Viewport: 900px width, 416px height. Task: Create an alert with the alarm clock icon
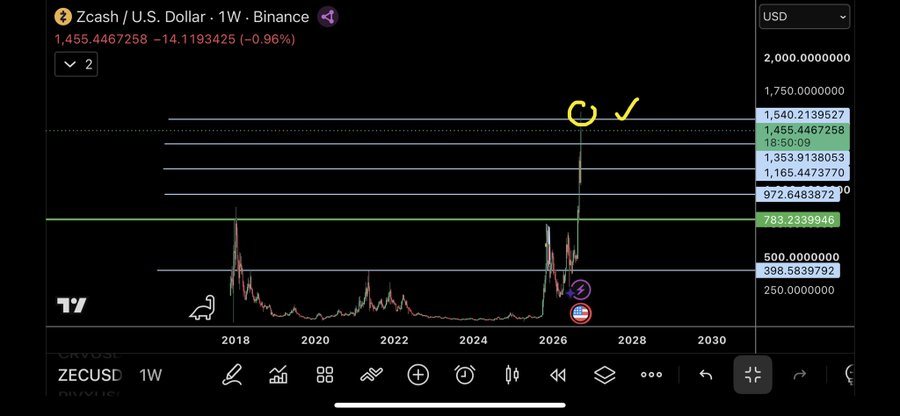[464, 375]
